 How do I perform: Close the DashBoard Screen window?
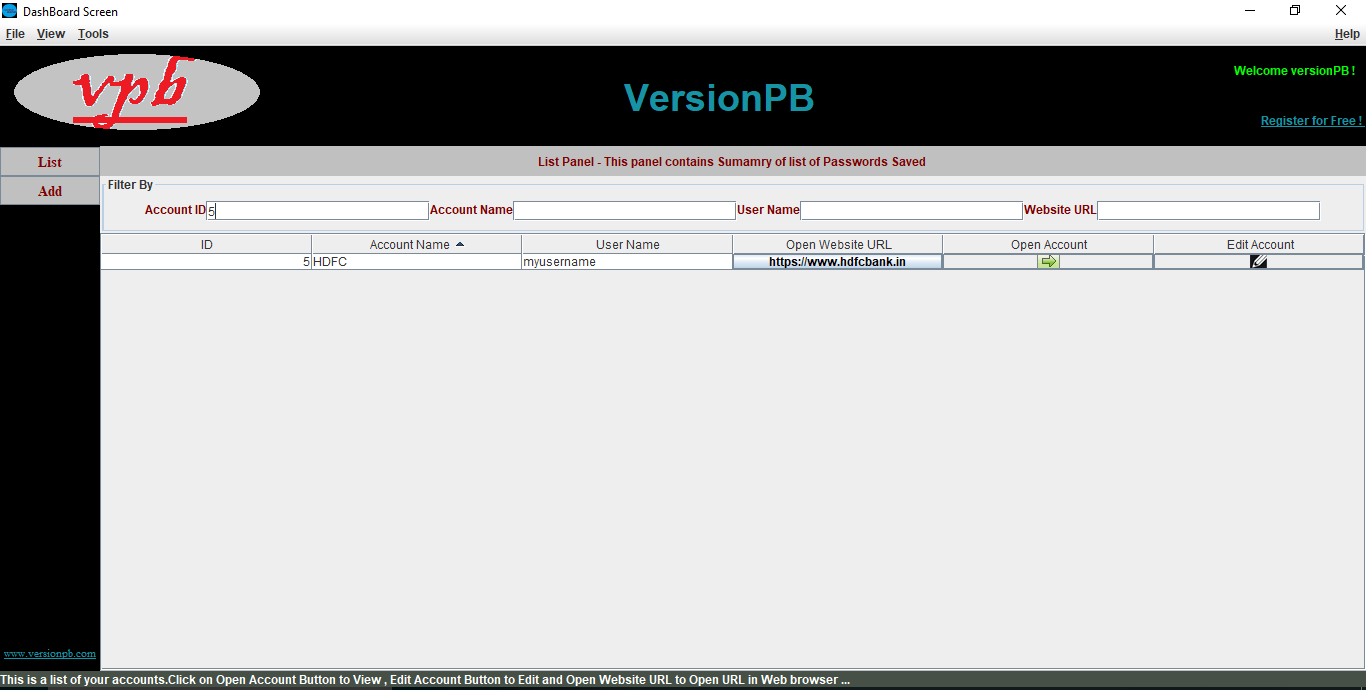click(x=1341, y=11)
